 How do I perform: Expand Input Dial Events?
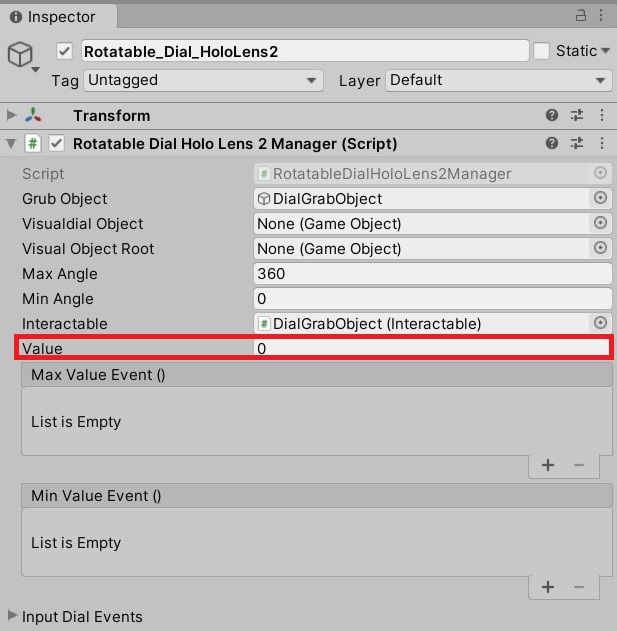tap(12, 615)
